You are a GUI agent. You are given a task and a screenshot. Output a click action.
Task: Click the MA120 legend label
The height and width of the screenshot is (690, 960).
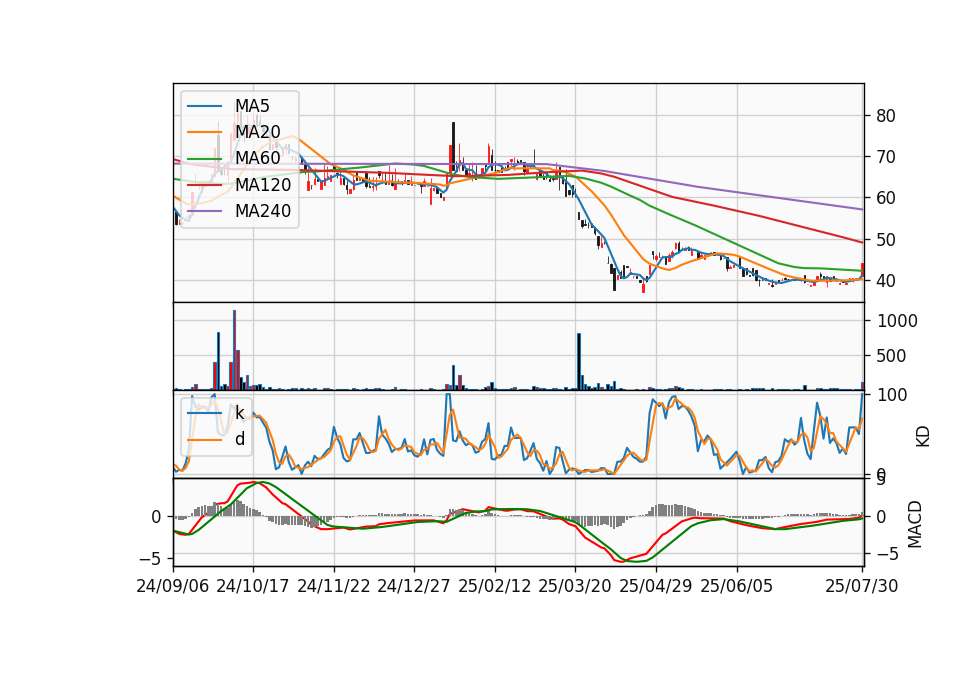tap(263, 184)
